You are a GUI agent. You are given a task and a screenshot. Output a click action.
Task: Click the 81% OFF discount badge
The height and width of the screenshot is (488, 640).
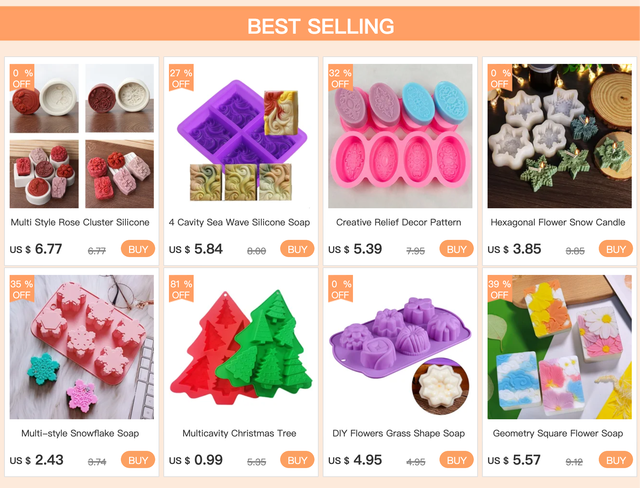181,289
